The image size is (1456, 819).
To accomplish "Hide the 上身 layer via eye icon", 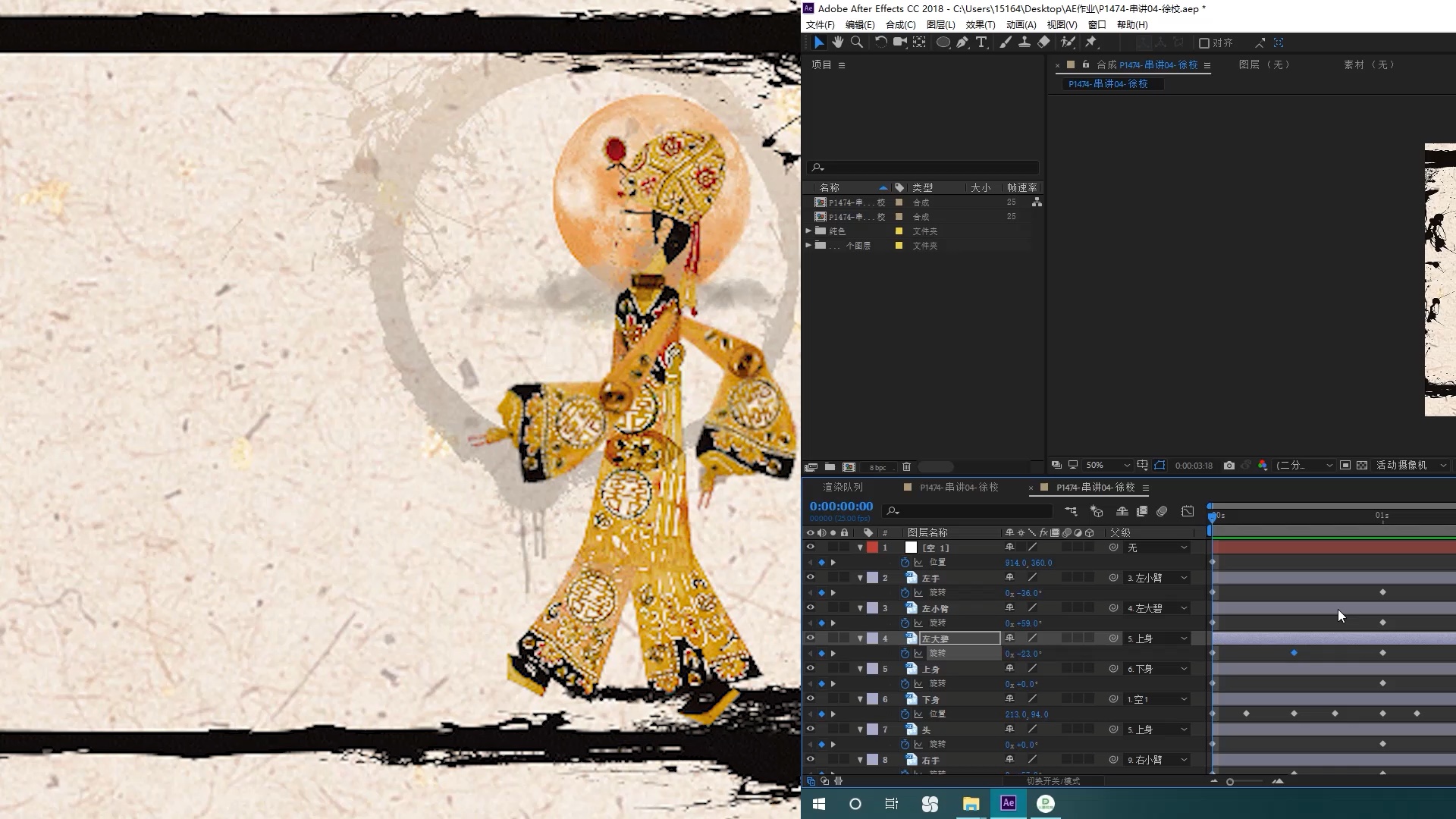I will (x=811, y=669).
